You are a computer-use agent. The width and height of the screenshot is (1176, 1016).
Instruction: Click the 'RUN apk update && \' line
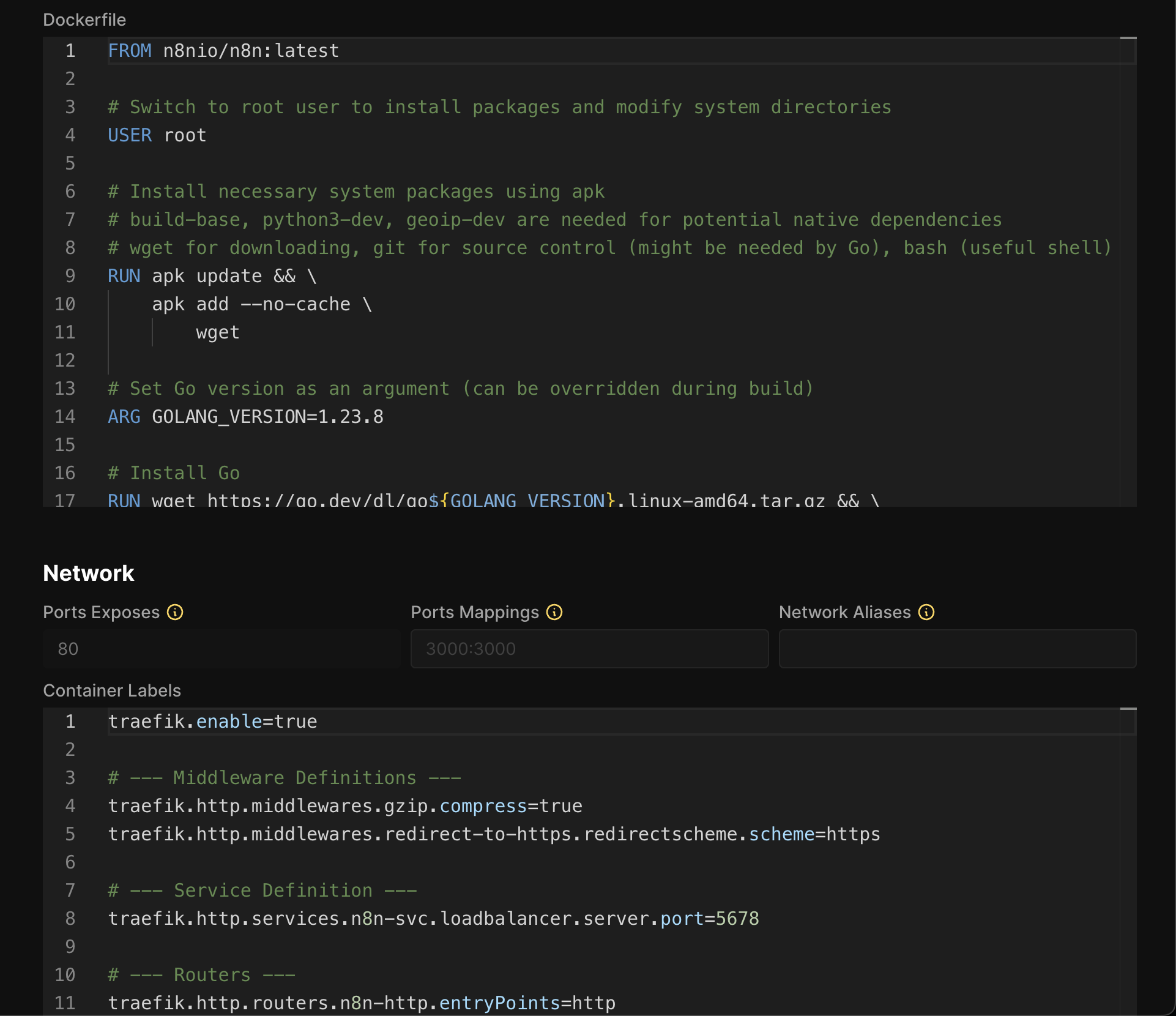212,276
